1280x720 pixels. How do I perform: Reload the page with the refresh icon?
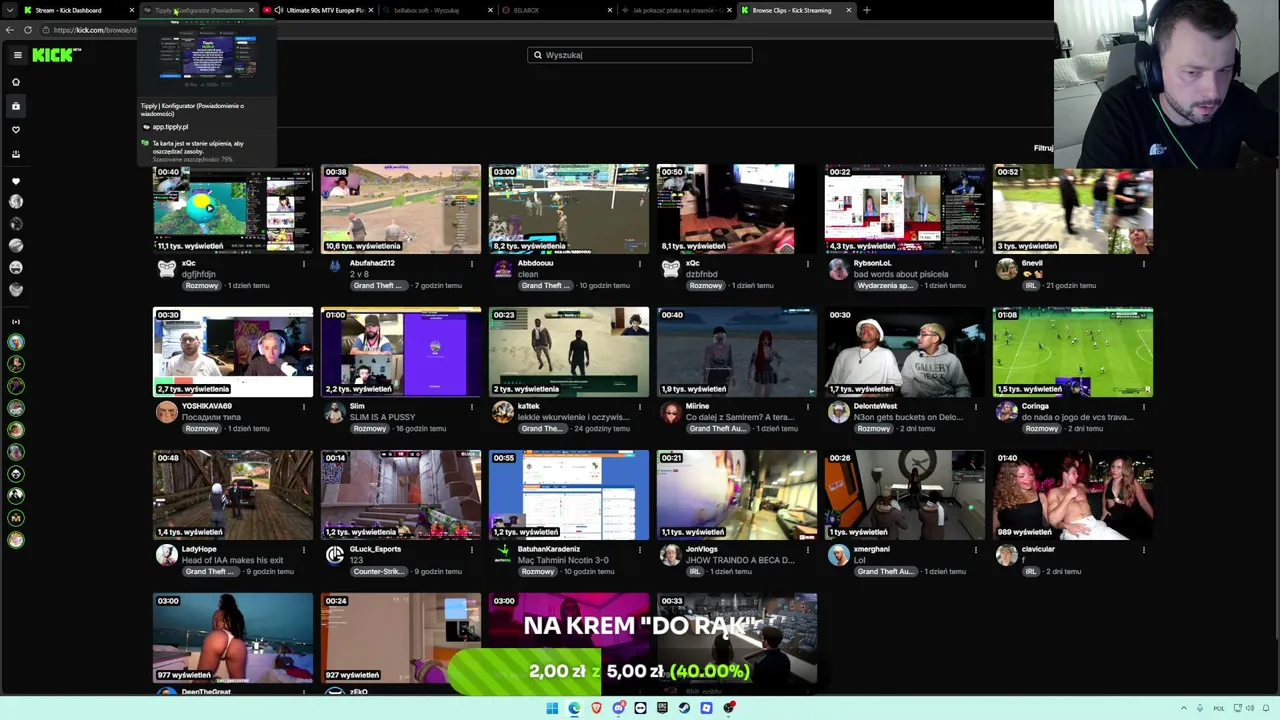coord(28,30)
